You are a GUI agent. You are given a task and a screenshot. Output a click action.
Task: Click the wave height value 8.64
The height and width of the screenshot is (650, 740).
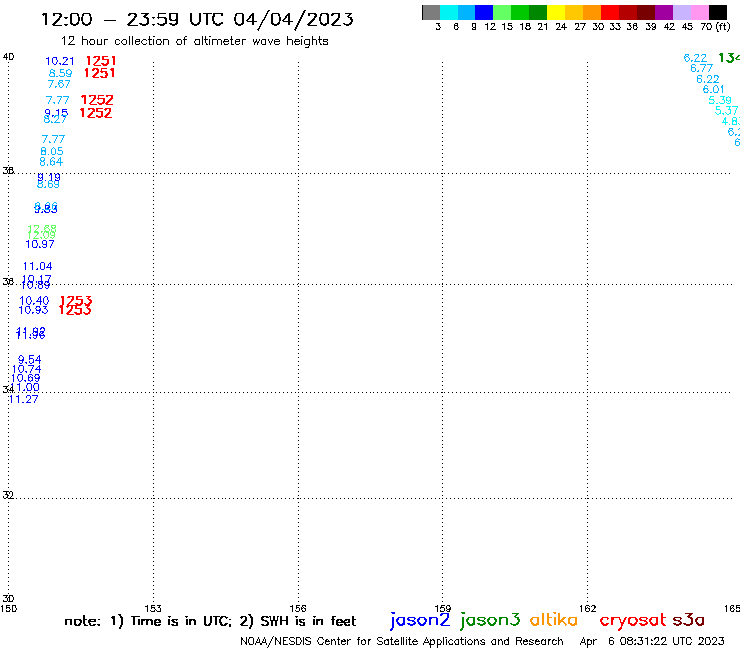[51, 162]
